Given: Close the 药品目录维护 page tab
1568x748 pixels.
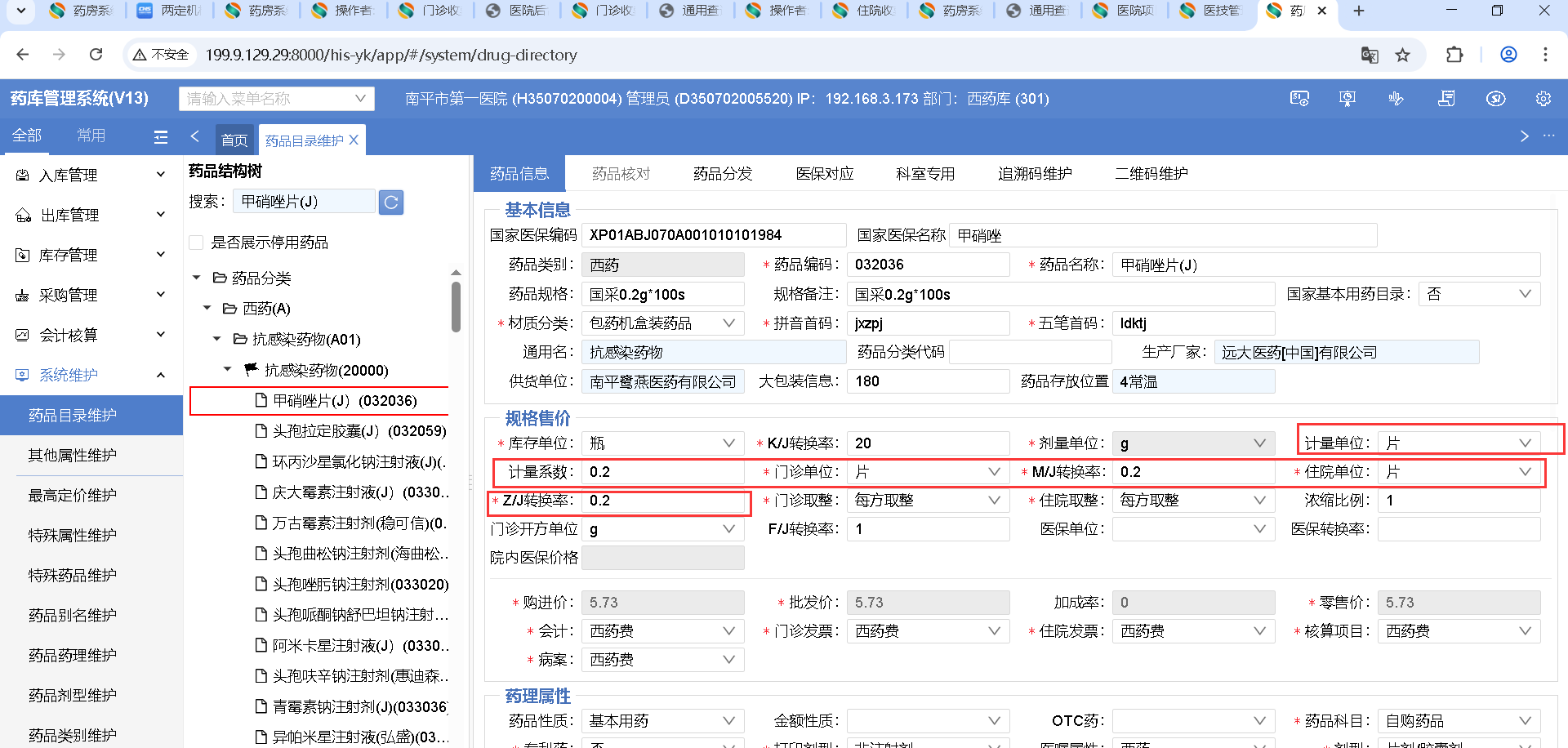Looking at the screenshot, I should tap(354, 140).
